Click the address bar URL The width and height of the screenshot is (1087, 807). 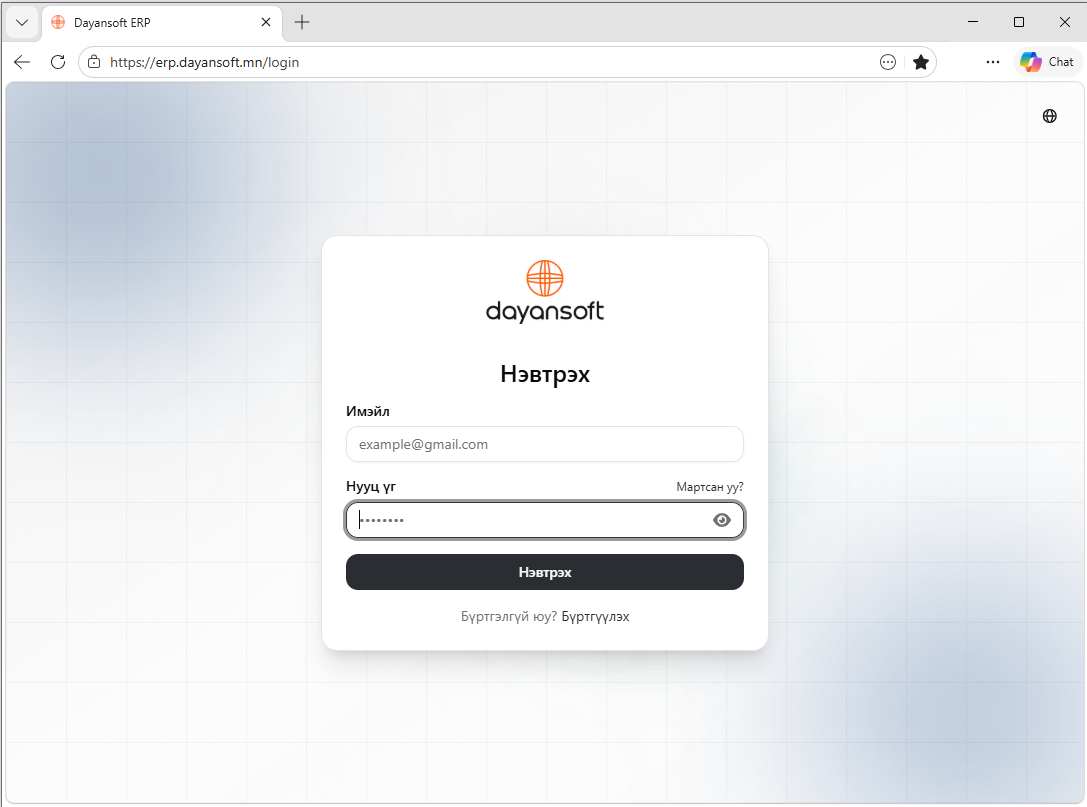coord(205,62)
